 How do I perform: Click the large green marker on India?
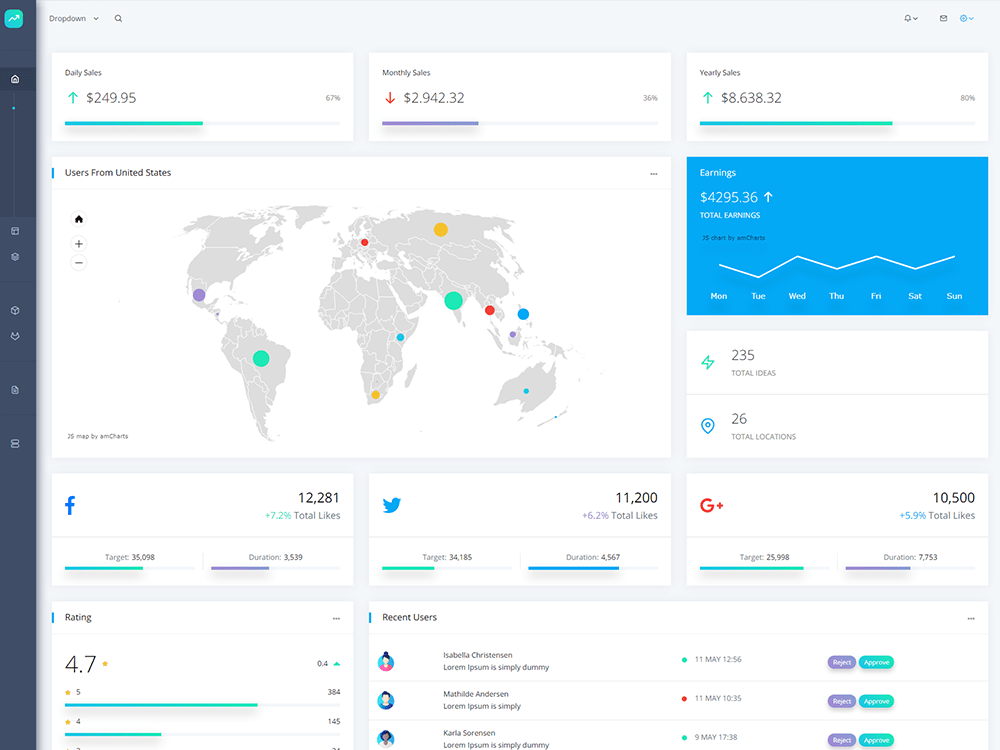pyautogui.click(x=453, y=300)
